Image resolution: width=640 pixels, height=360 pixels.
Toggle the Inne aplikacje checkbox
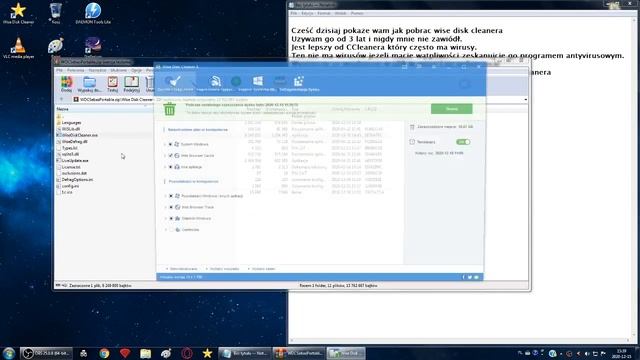(x=171, y=167)
